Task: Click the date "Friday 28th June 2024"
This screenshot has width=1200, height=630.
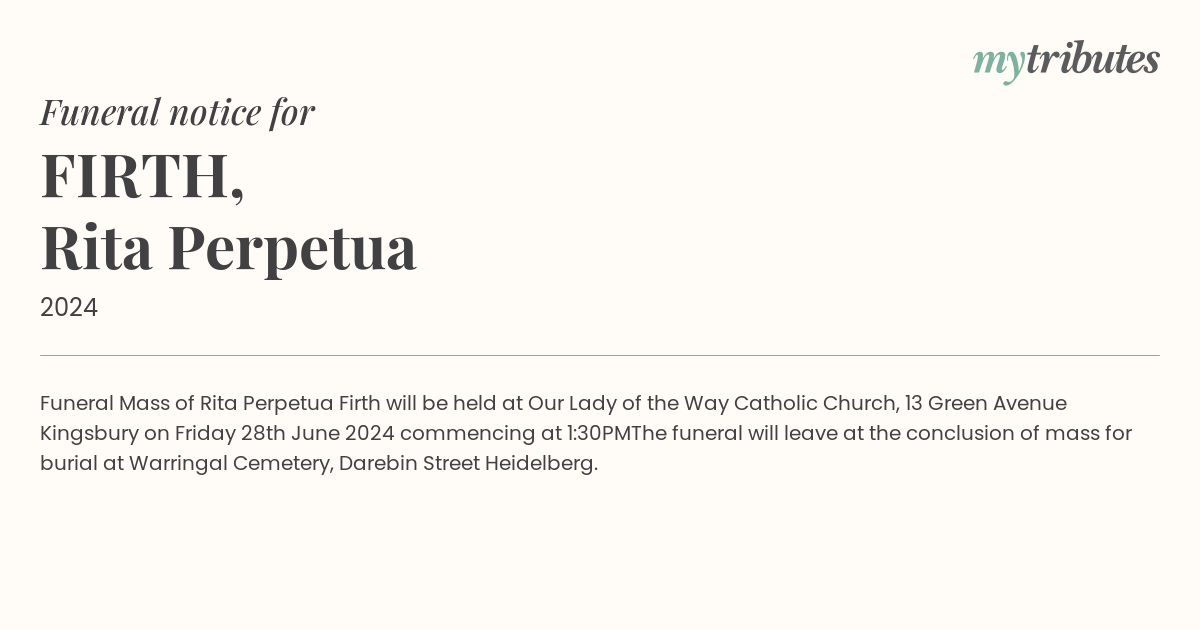Action: 283,433
